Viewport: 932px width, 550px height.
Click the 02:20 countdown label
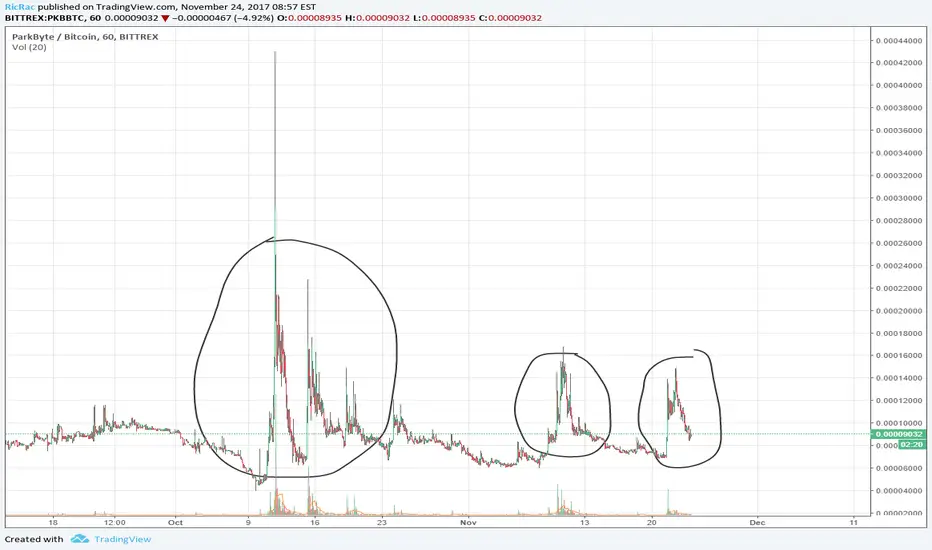[912, 444]
